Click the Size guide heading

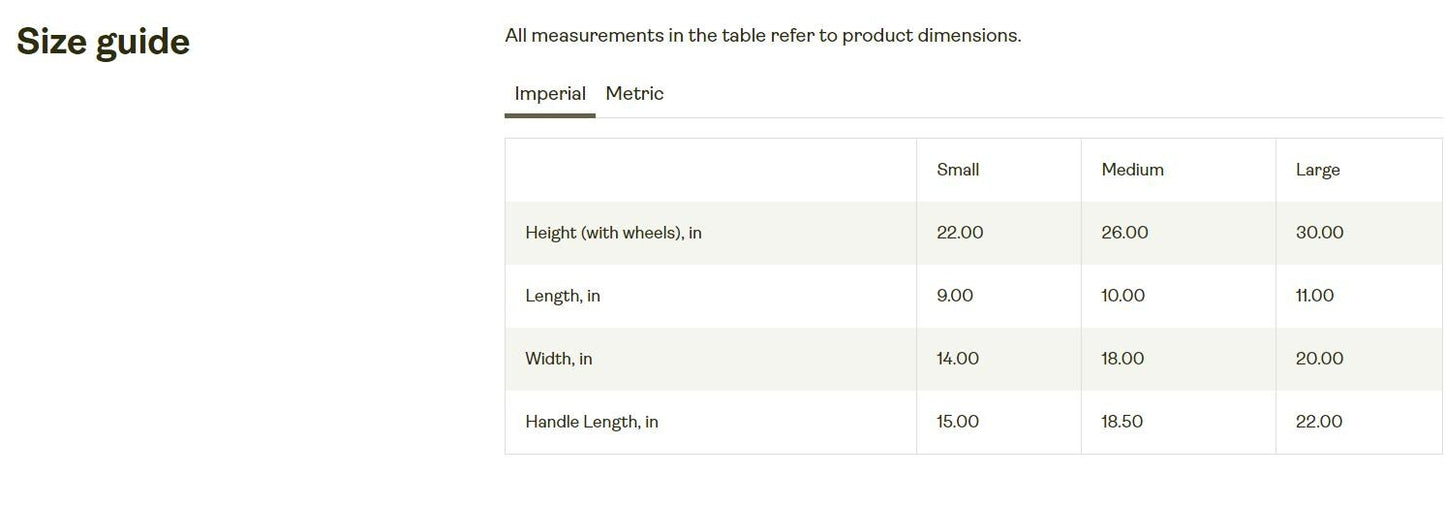[103, 42]
